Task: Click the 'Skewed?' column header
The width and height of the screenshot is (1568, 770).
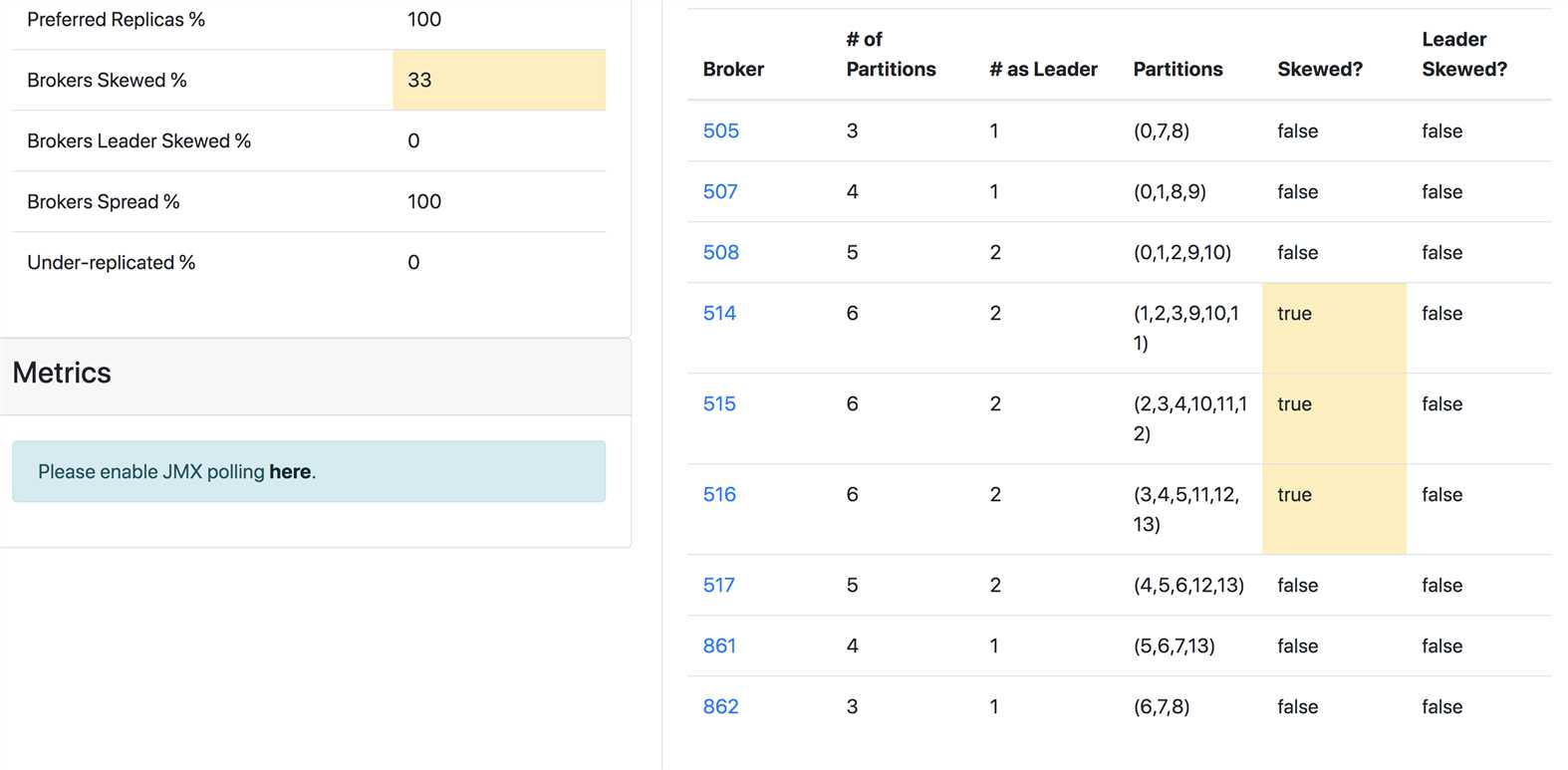Action: (1320, 69)
